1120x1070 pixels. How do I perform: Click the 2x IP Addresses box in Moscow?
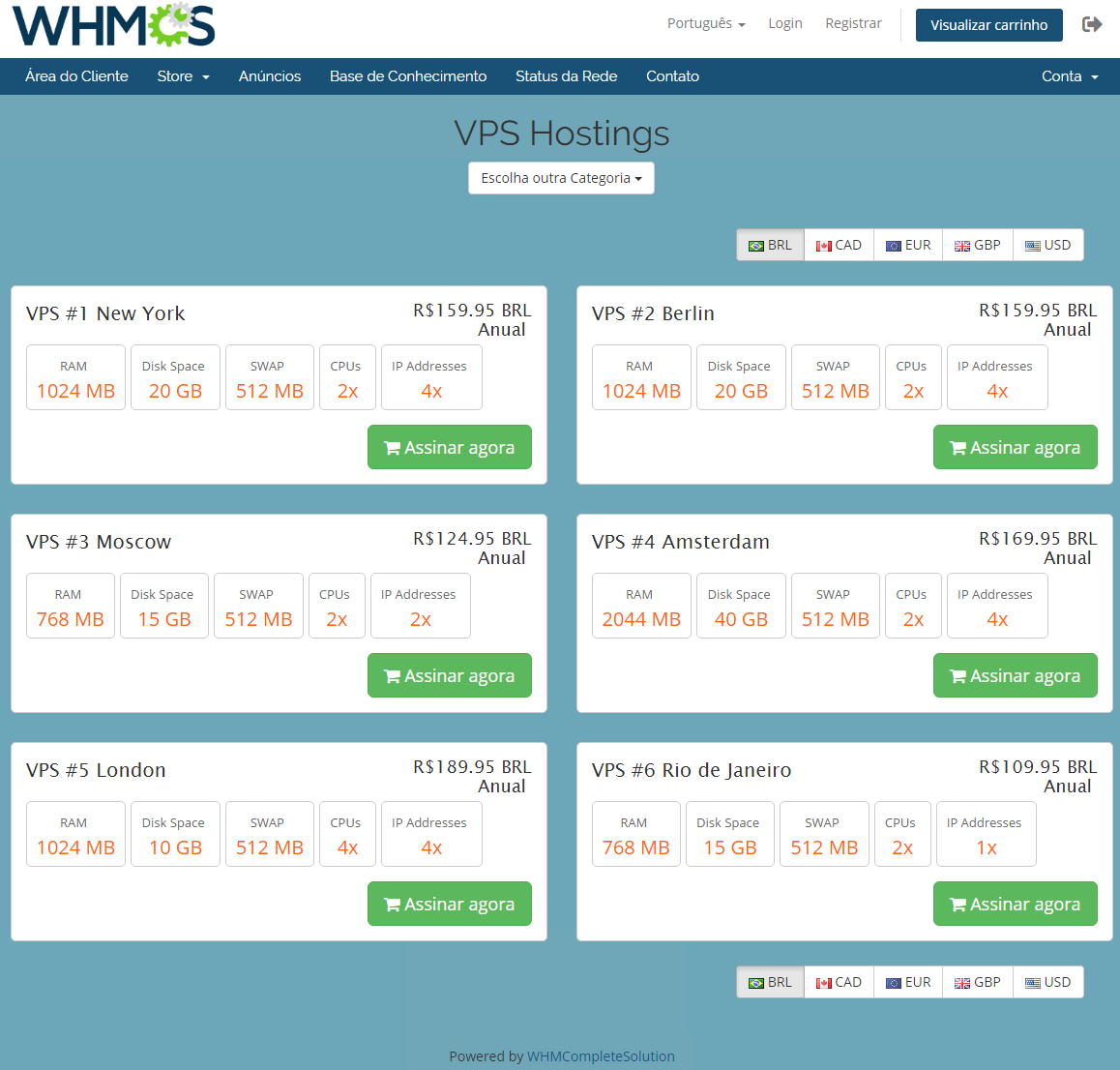pos(420,606)
